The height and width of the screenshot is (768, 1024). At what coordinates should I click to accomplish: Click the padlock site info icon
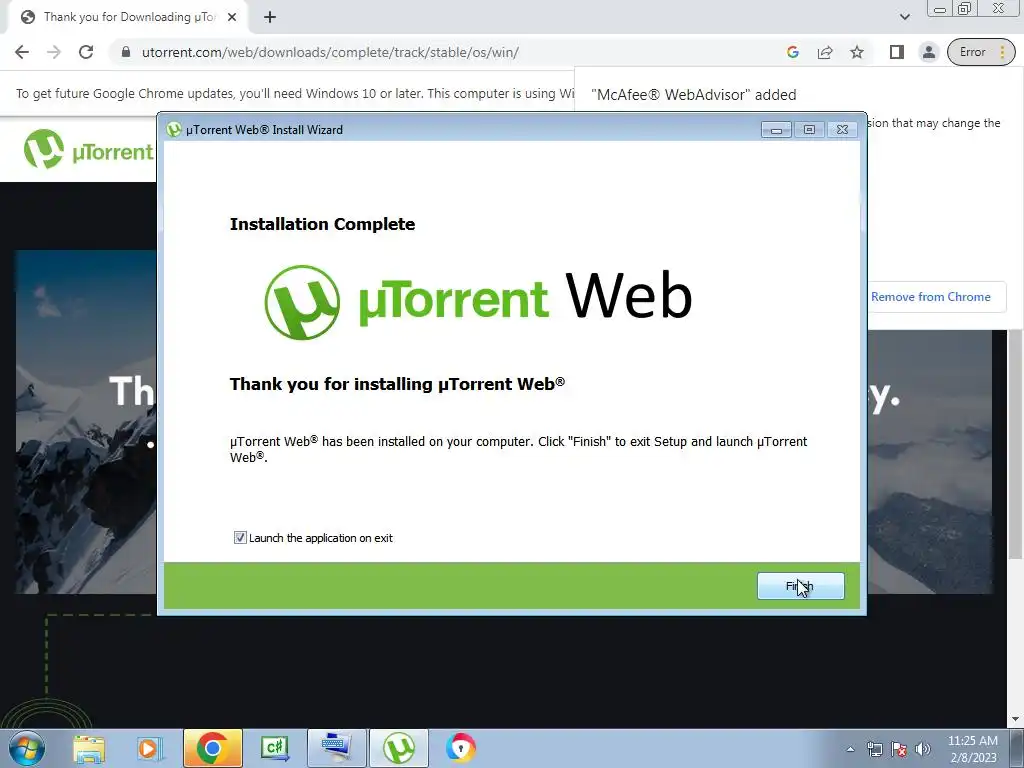[x=126, y=52]
